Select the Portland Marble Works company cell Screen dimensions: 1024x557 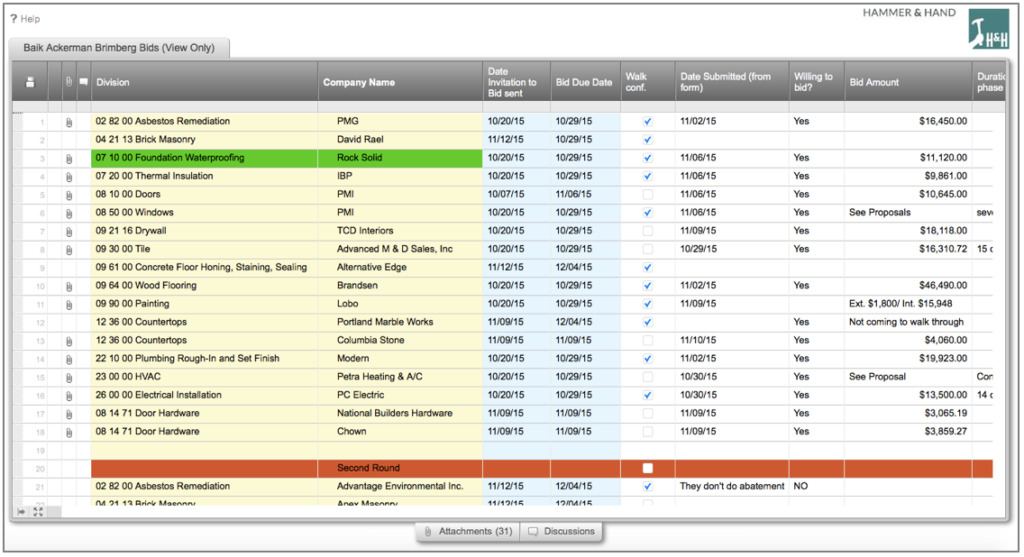pos(400,322)
